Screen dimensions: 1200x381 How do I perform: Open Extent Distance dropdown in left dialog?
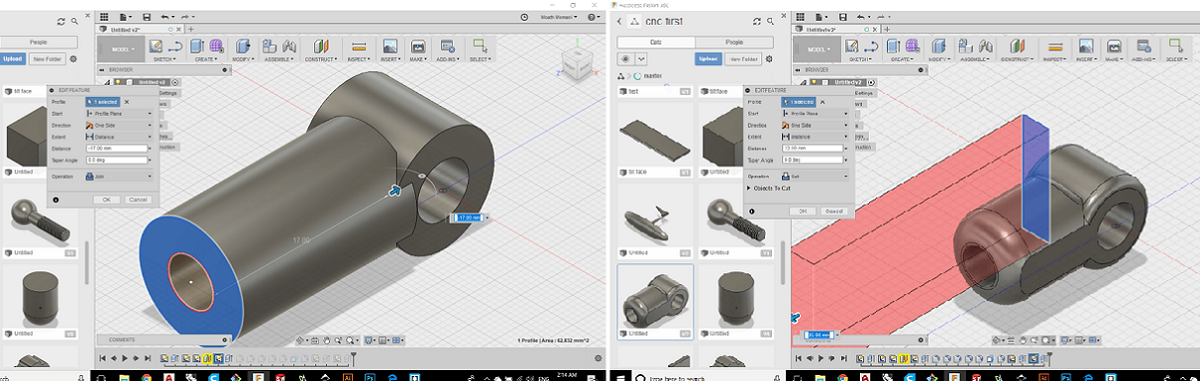point(120,137)
